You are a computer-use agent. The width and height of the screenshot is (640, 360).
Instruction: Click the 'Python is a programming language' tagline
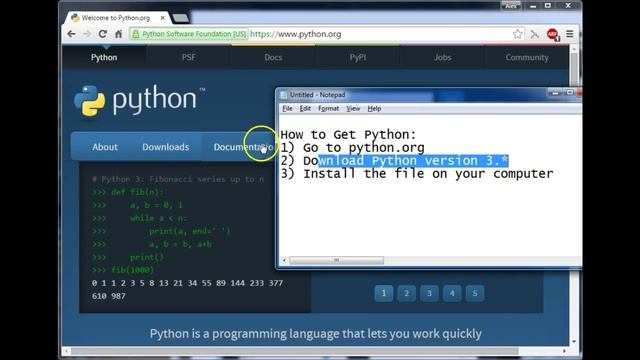[x=316, y=334]
